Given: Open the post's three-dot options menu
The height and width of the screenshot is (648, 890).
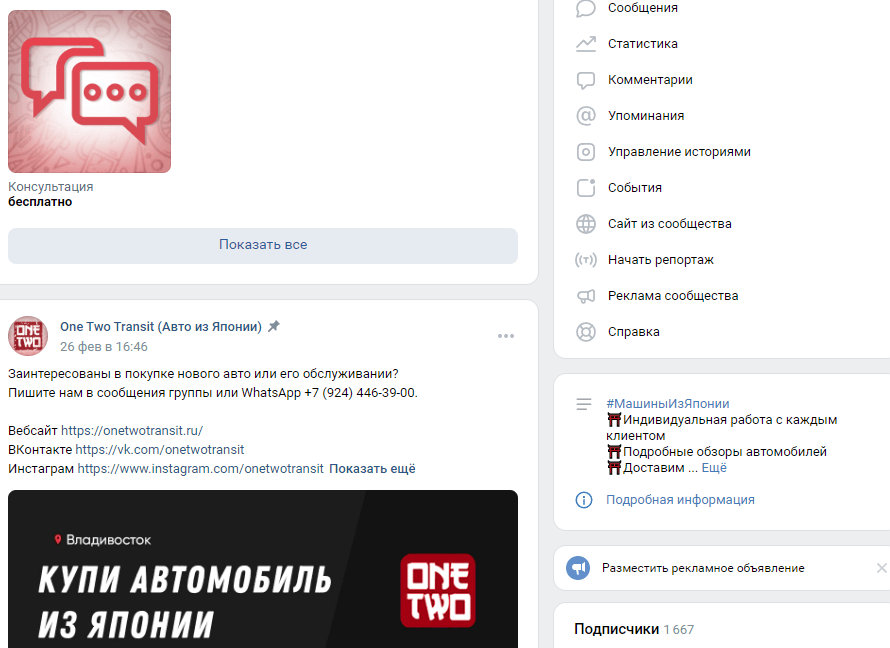Looking at the screenshot, I should (x=506, y=336).
